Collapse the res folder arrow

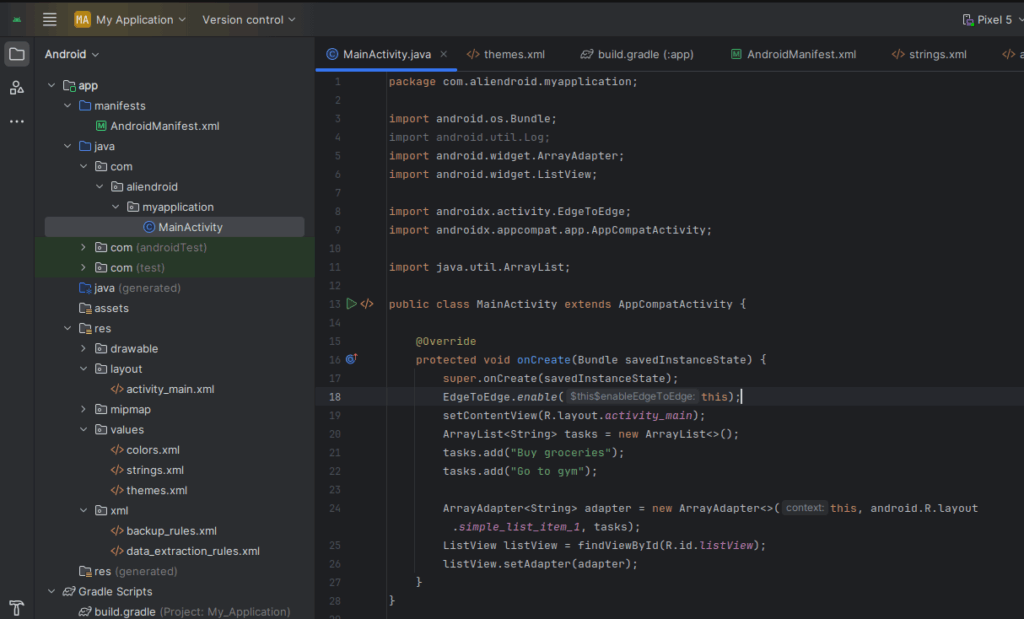(67, 328)
